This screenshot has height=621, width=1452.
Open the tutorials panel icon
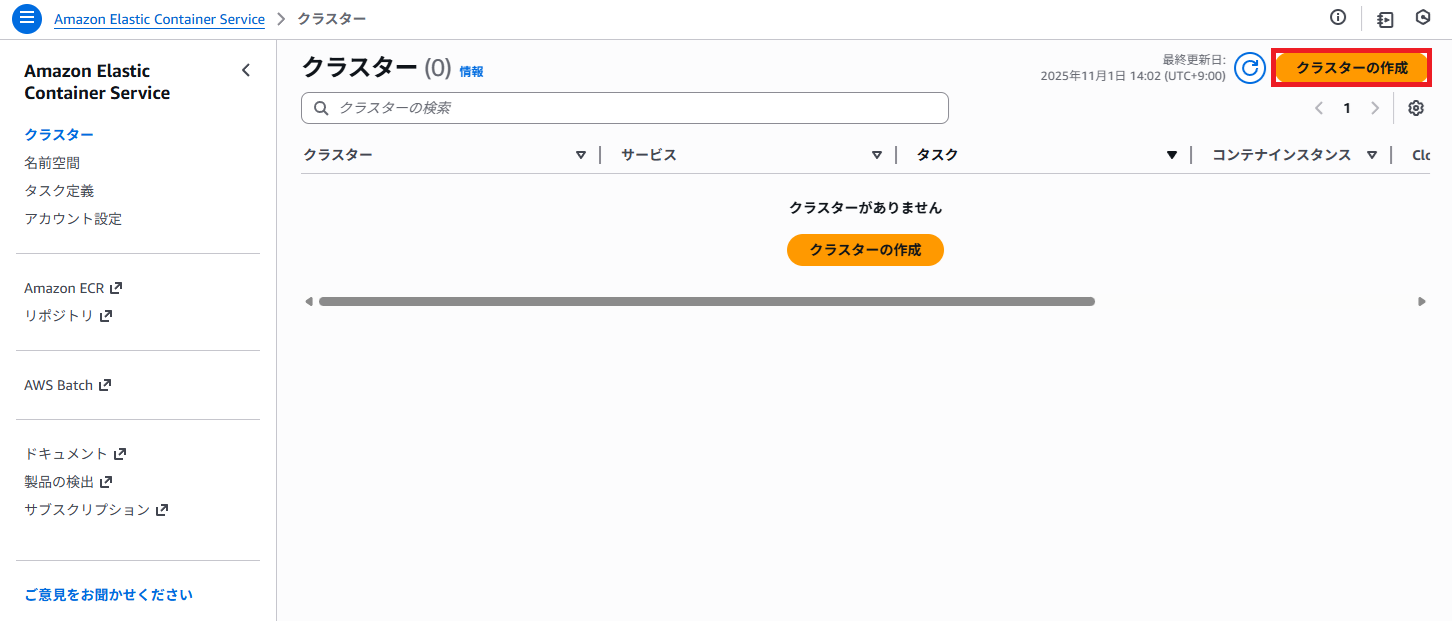pos(1385,19)
